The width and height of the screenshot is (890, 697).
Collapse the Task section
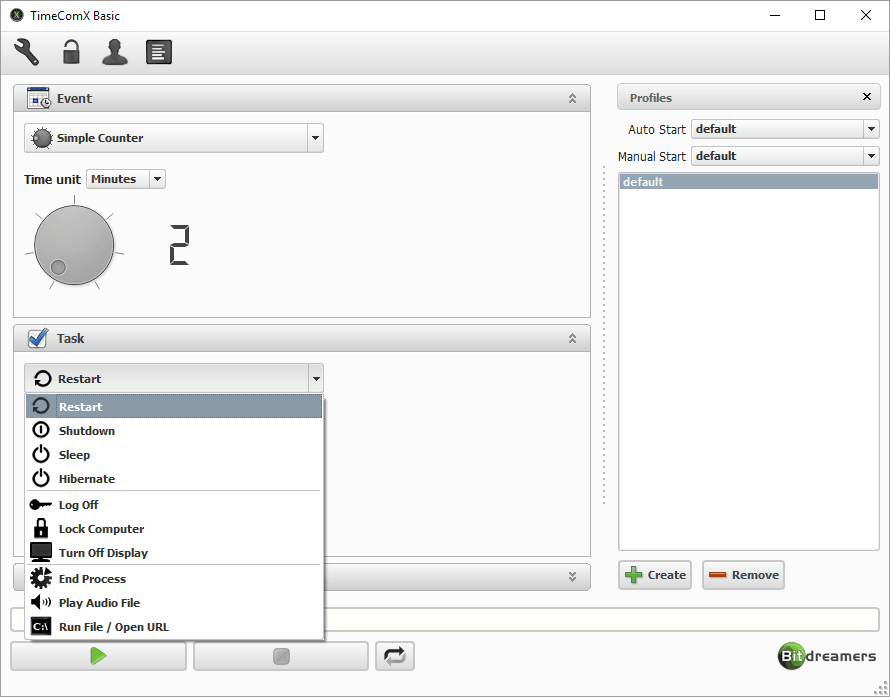pyautogui.click(x=572, y=339)
